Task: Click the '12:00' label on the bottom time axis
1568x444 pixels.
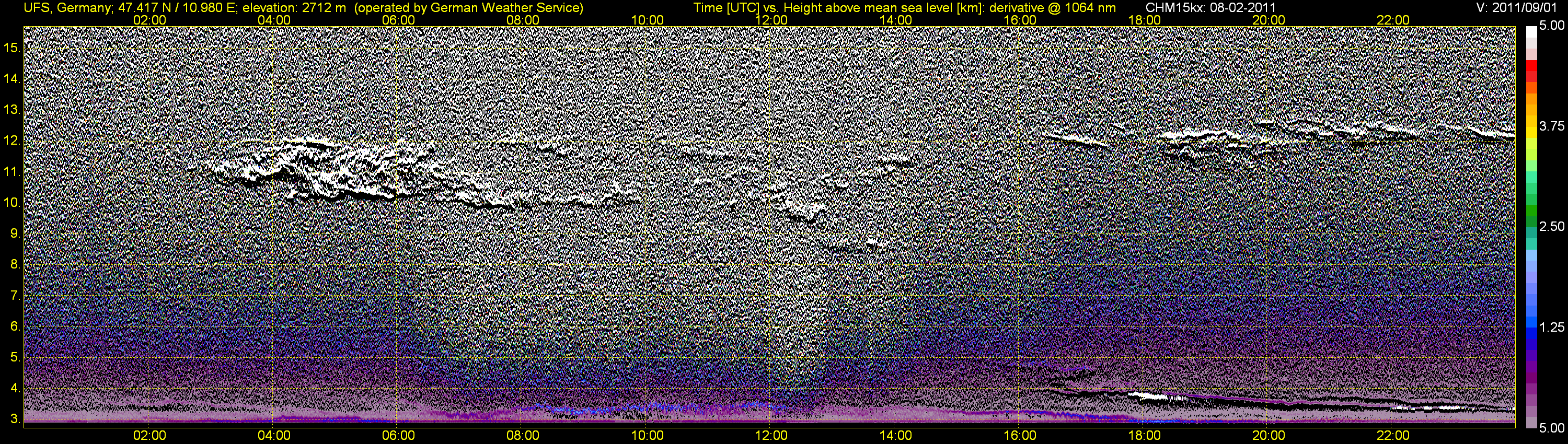Action: pos(771,436)
